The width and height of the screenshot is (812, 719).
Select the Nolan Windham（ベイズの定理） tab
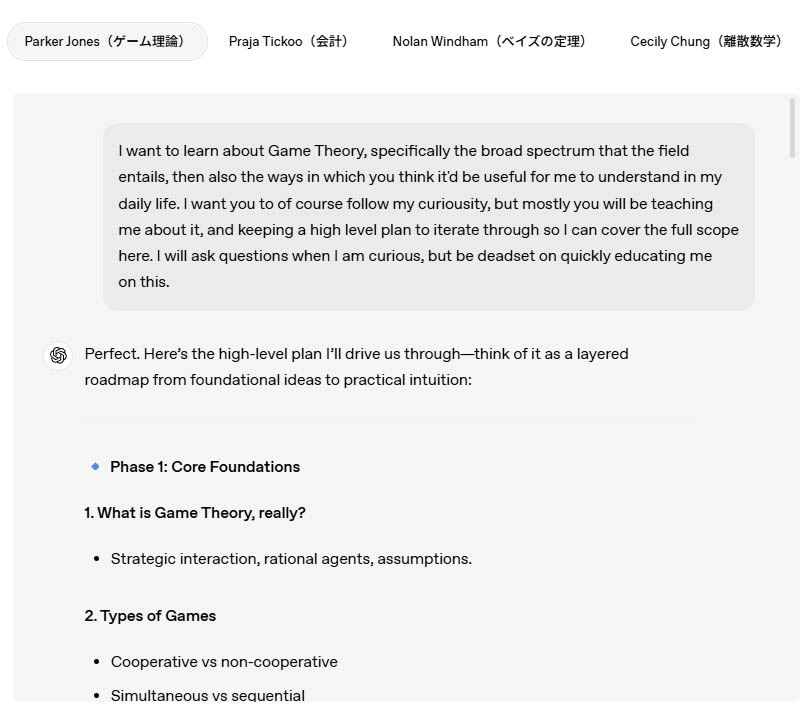point(491,42)
